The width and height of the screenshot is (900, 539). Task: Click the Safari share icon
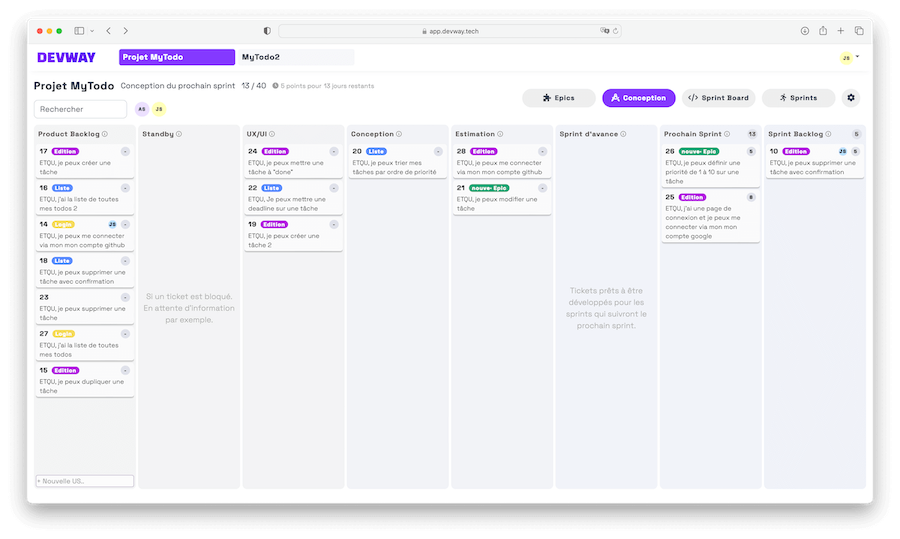pyautogui.click(x=822, y=31)
